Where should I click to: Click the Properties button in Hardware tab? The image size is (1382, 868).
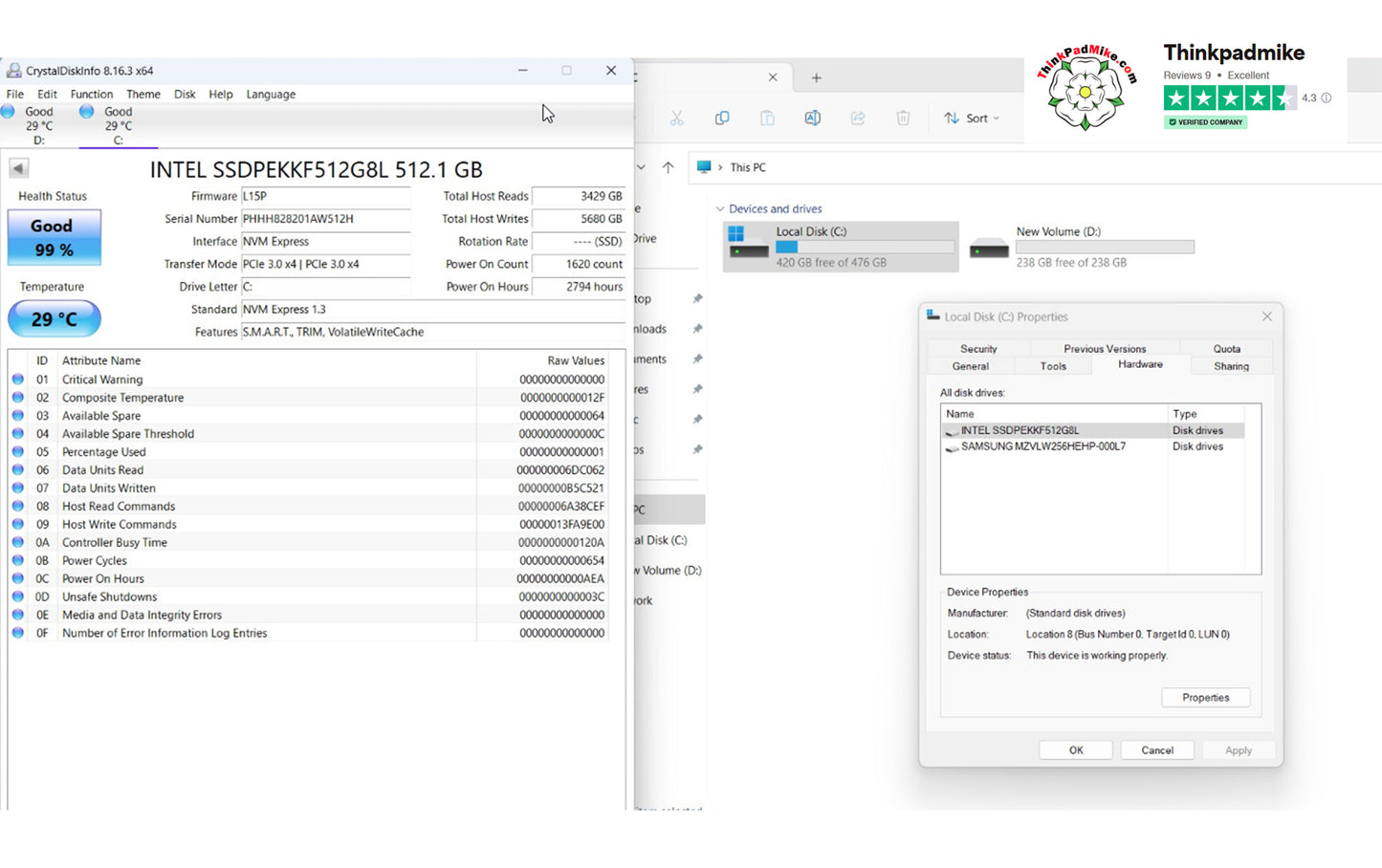tap(1206, 698)
